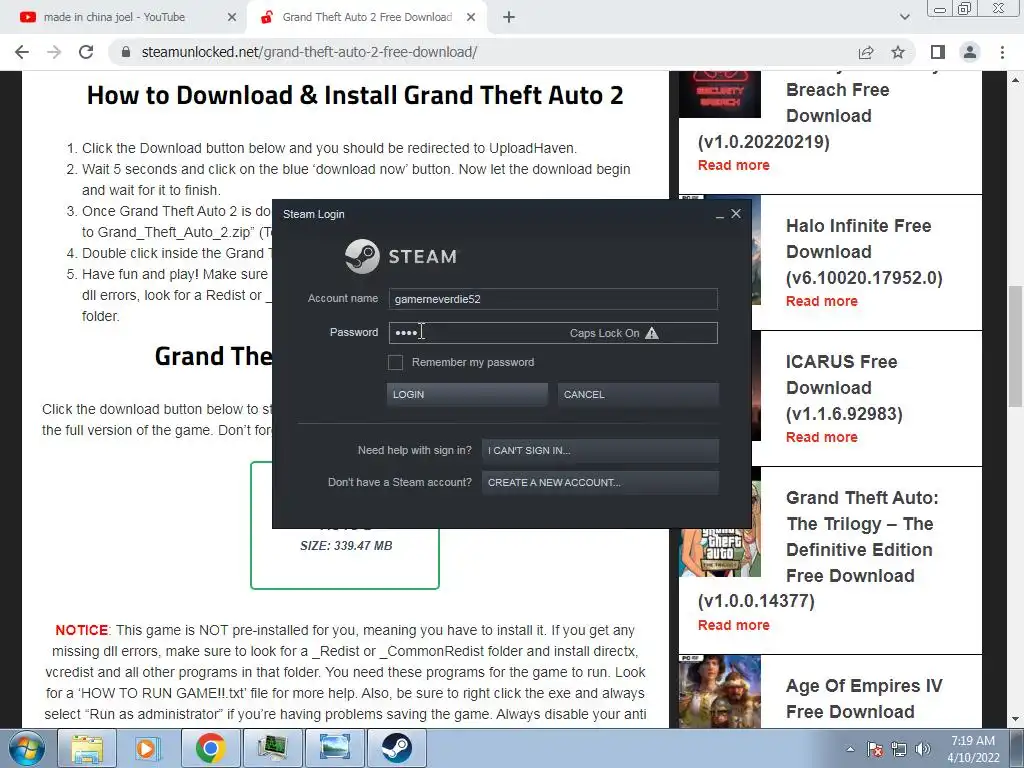The height and width of the screenshot is (768, 1024).
Task: Click the Chrome taskbar icon
Action: 210,748
